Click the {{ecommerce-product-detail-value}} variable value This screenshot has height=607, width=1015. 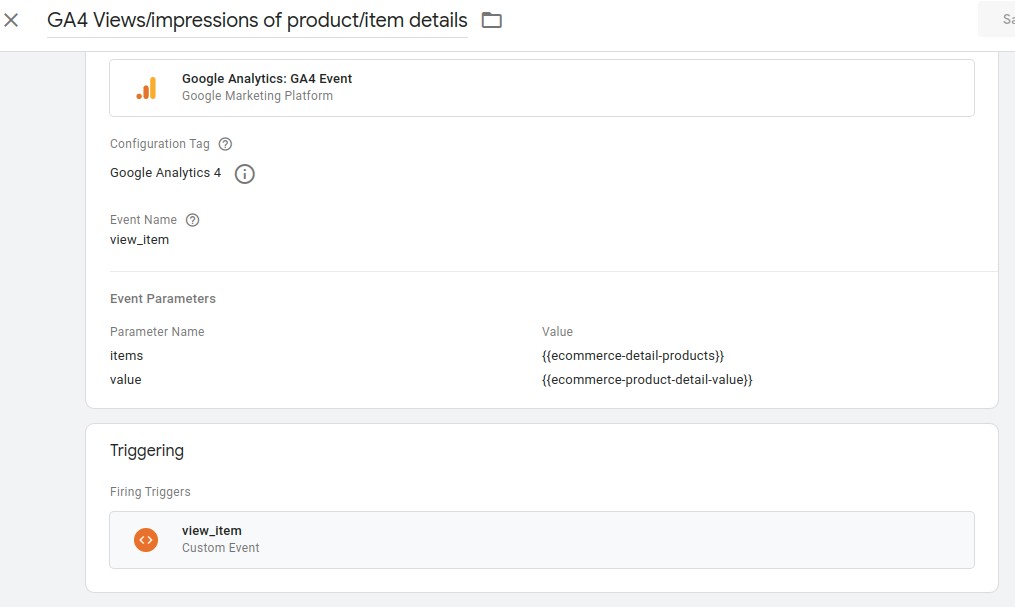pyautogui.click(x=646, y=380)
